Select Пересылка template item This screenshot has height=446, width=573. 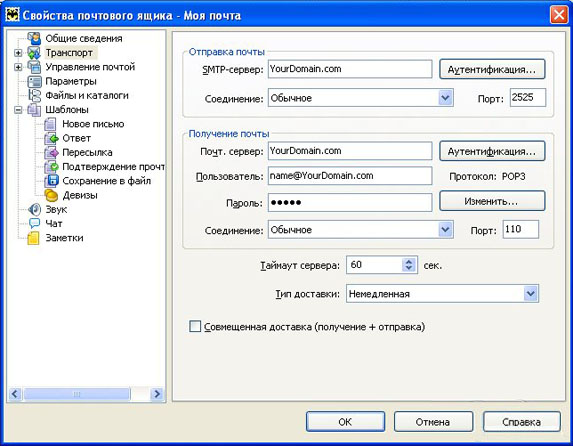click(x=87, y=152)
